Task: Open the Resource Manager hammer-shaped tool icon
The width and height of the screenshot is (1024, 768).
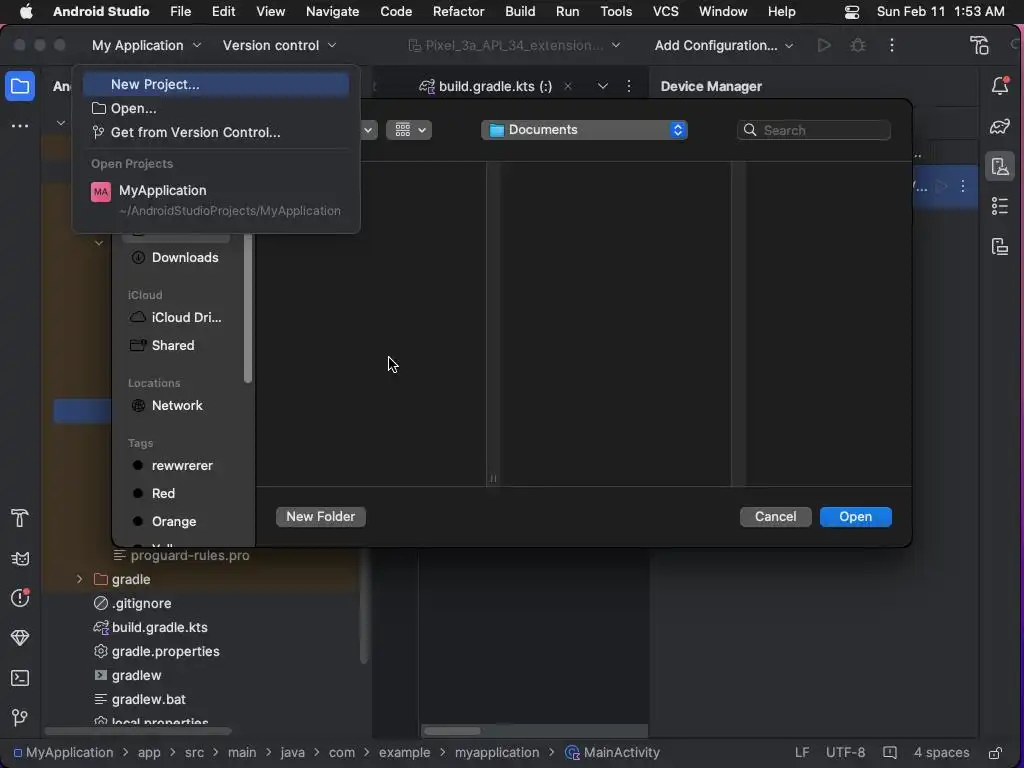Action: [20, 519]
